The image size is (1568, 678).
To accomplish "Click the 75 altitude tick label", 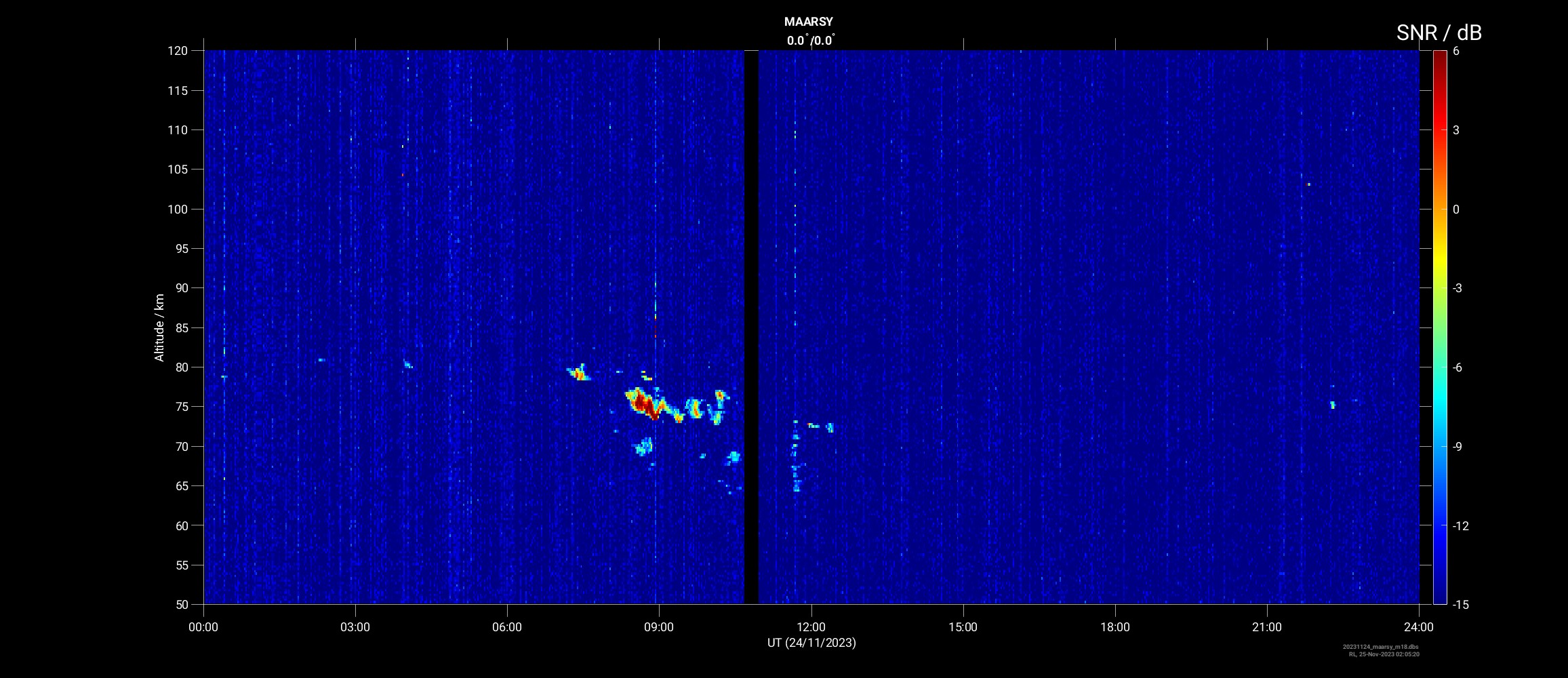I will pos(181,407).
